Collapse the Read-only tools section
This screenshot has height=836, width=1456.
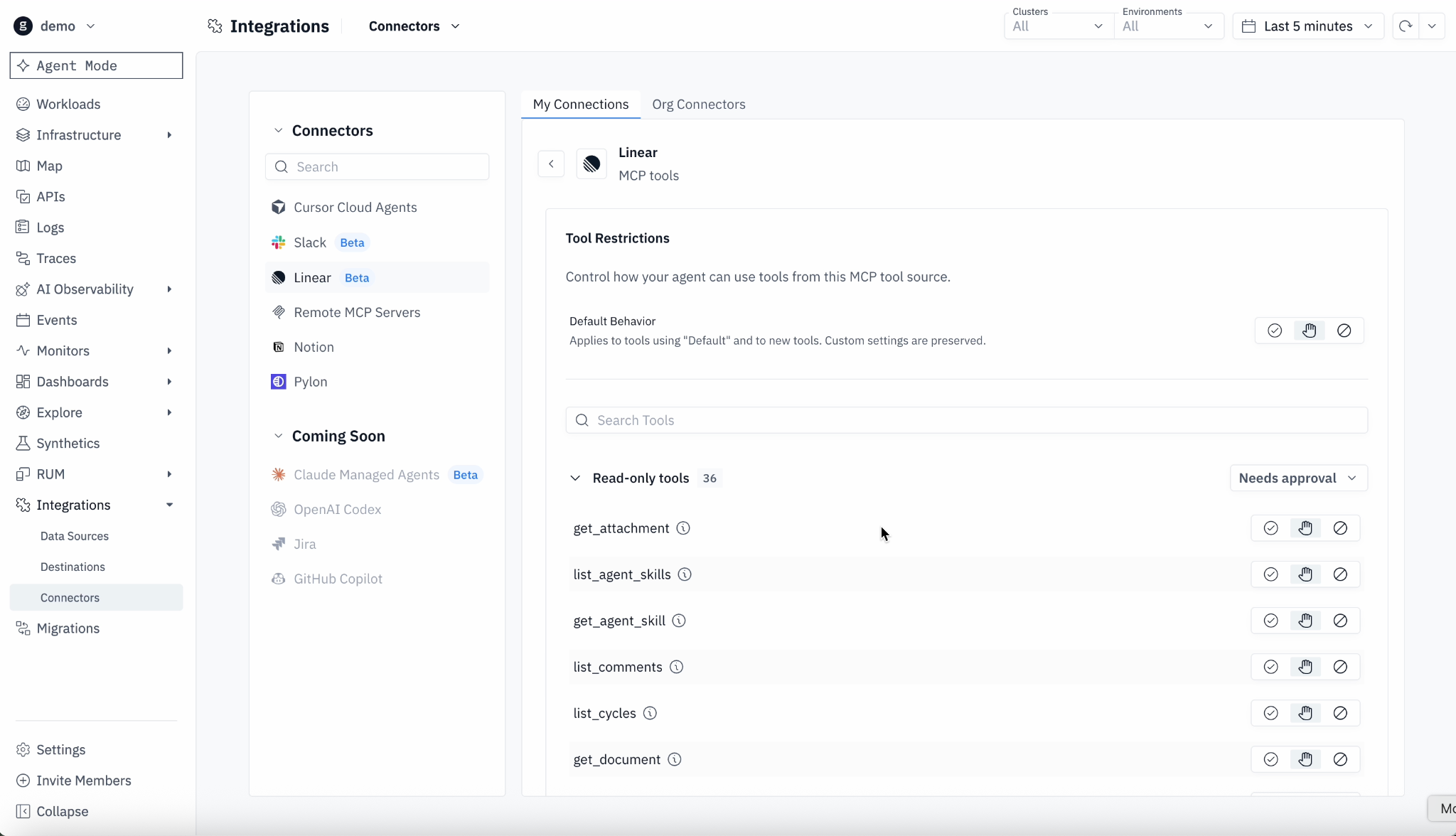click(575, 478)
